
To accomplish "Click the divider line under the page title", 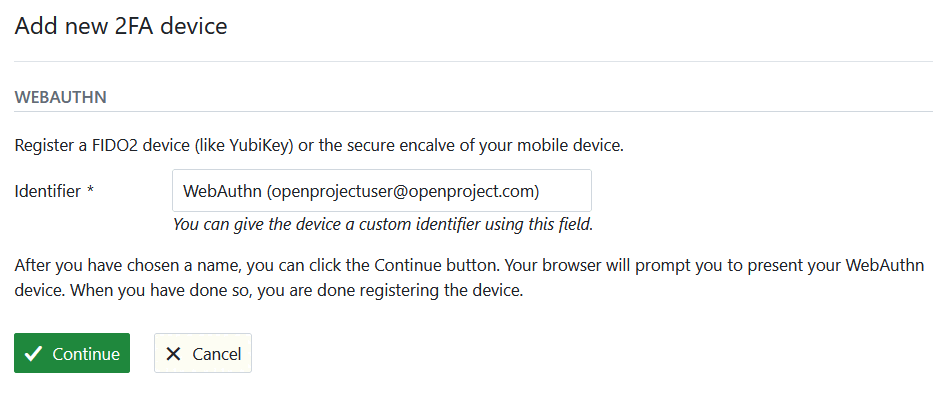I will [x=466, y=62].
